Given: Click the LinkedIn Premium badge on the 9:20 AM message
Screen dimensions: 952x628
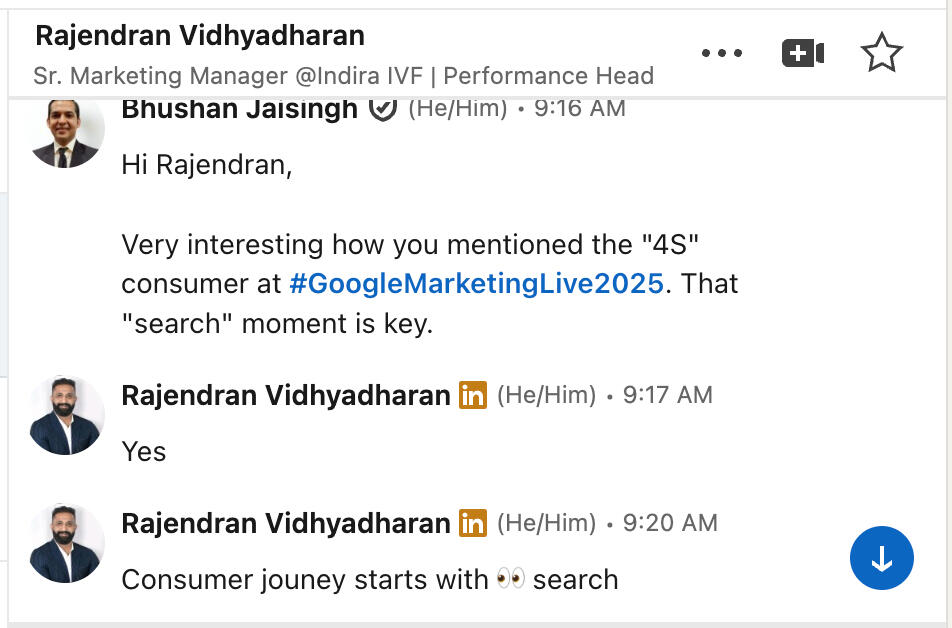Looking at the screenshot, I should [473, 523].
